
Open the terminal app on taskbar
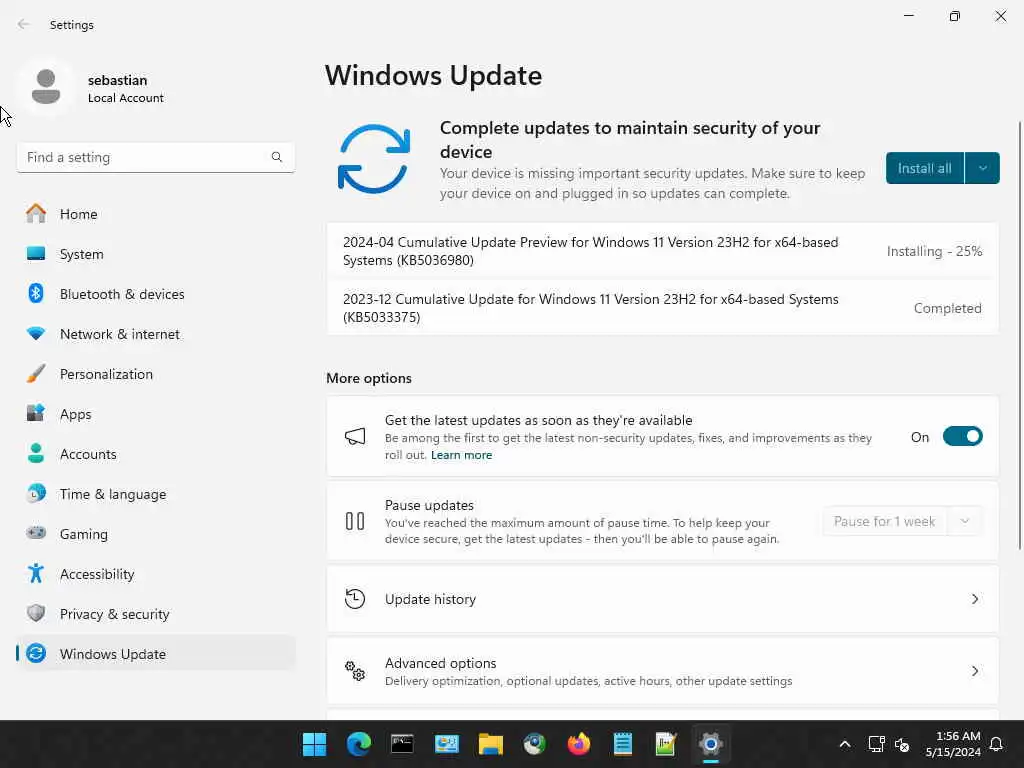[402, 744]
